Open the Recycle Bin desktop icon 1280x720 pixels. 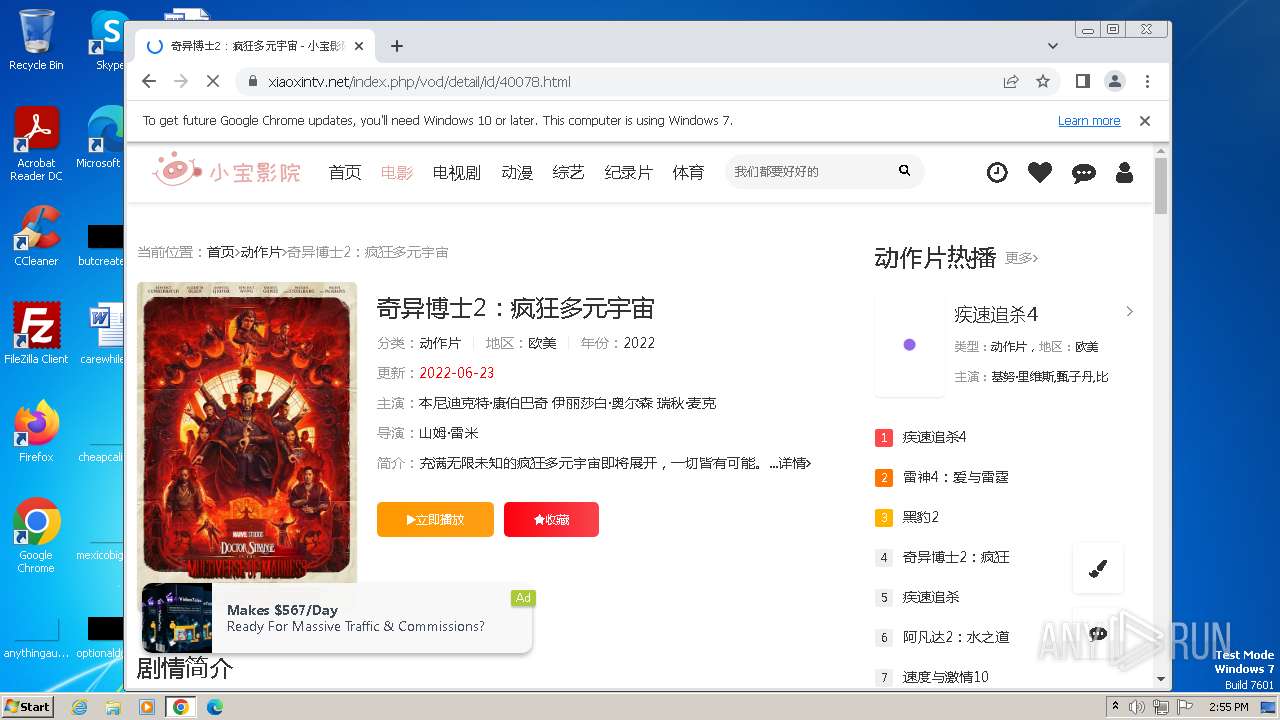pyautogui.click(x=36, y=40)
